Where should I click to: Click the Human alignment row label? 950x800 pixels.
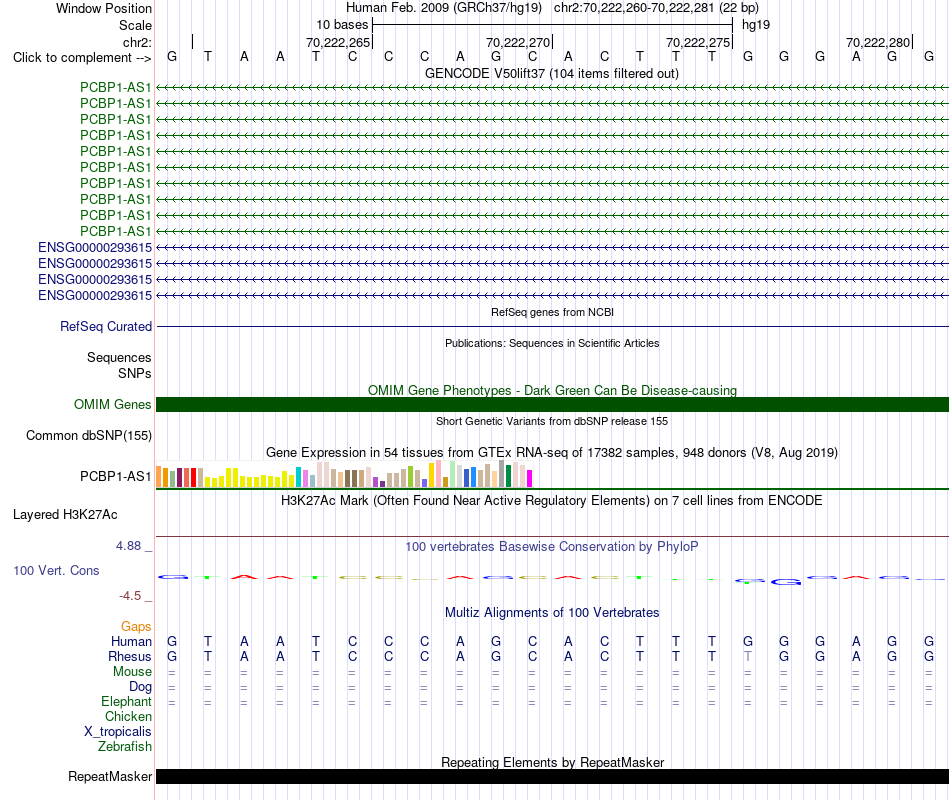pos(131,641)
